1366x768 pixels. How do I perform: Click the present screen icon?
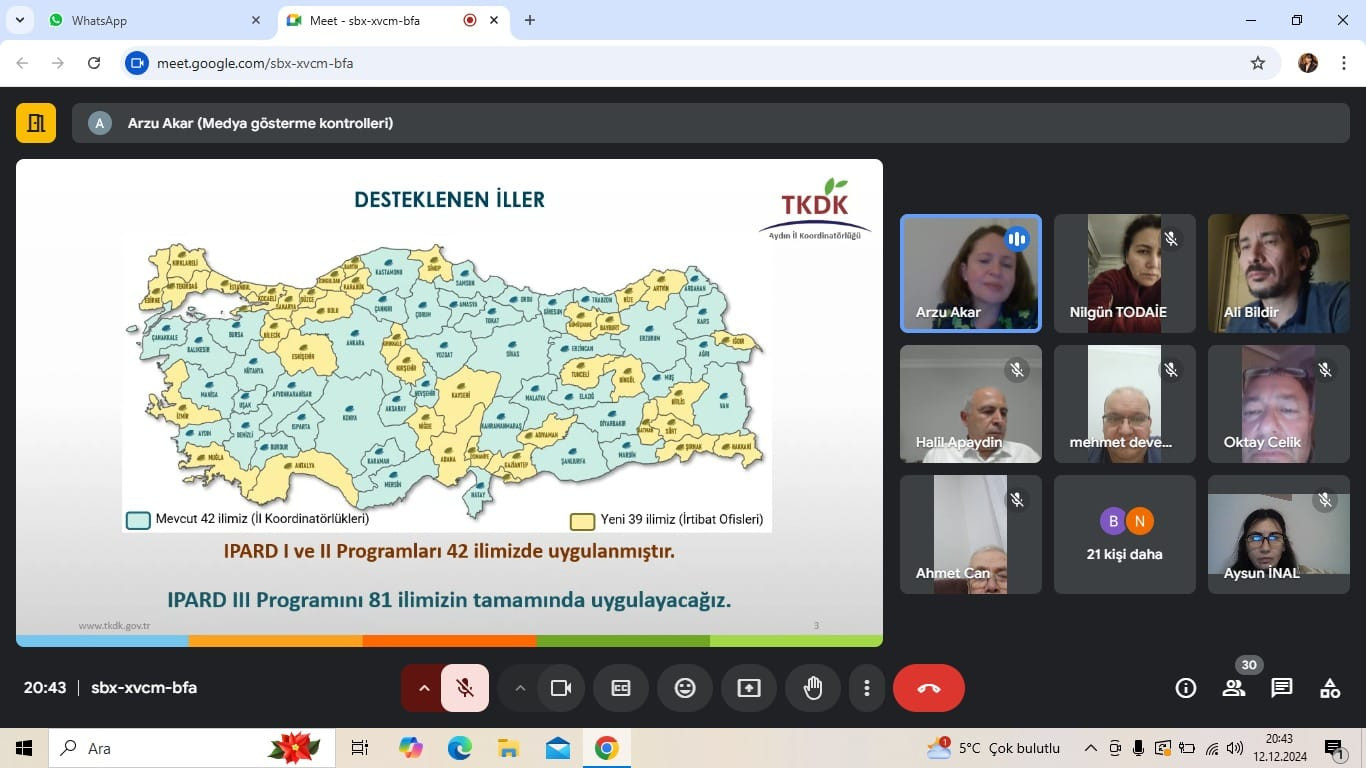coord(749,688)
